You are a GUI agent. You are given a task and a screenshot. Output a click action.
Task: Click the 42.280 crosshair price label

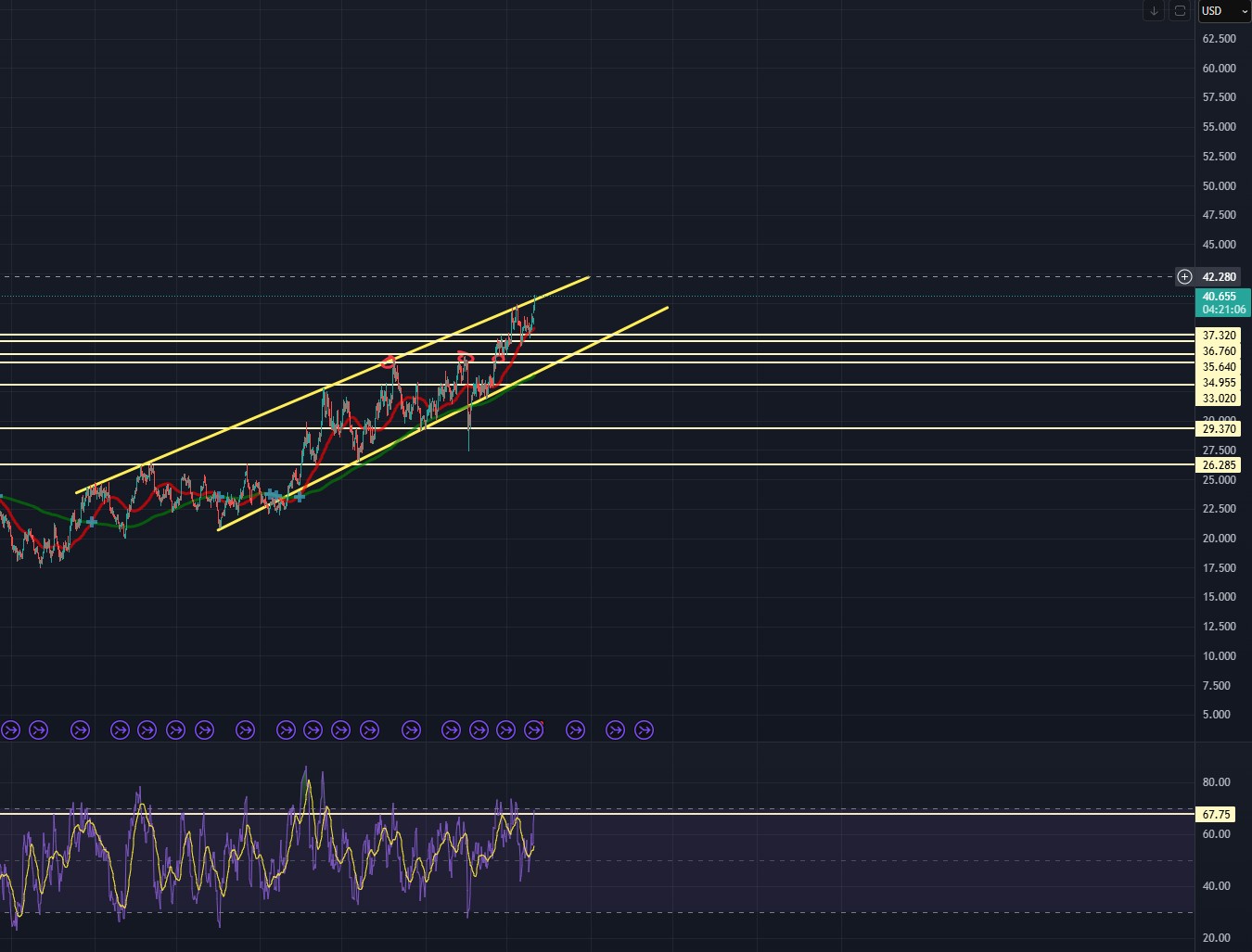point(1219,277)
